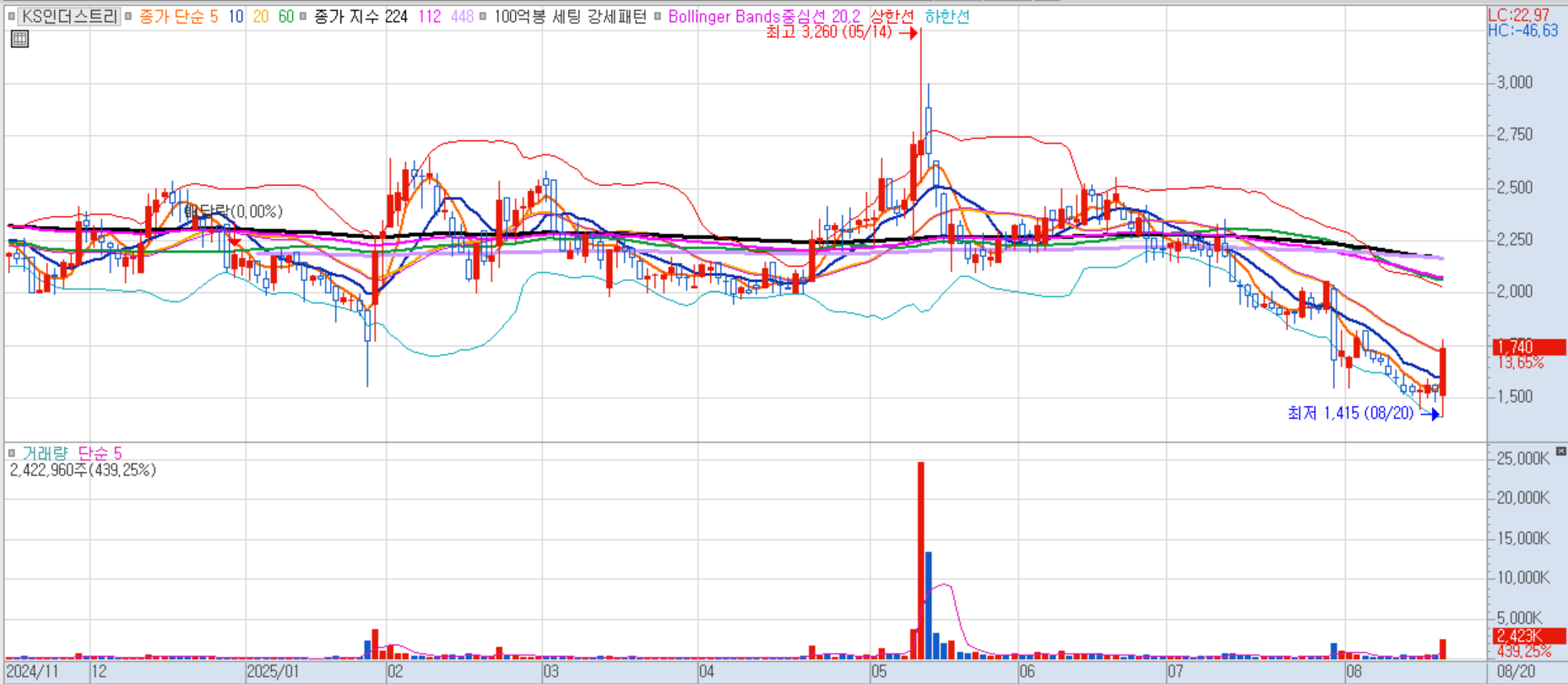Viewport: 1568px width, 684px height.
Task: Click the 08 month date axis label
Action: (1354, 672)
